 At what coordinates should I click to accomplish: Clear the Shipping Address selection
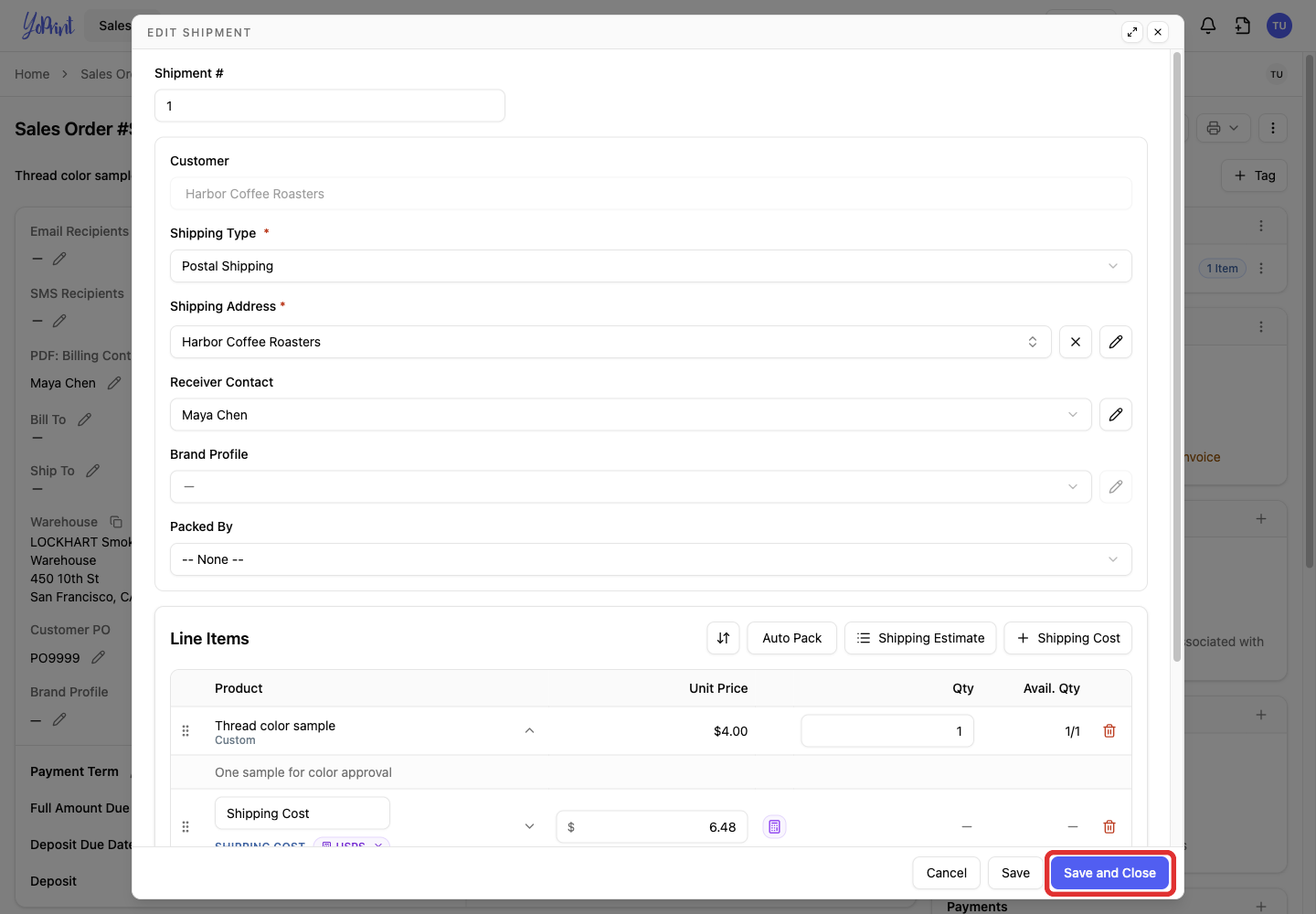[x=1076, y=342]
